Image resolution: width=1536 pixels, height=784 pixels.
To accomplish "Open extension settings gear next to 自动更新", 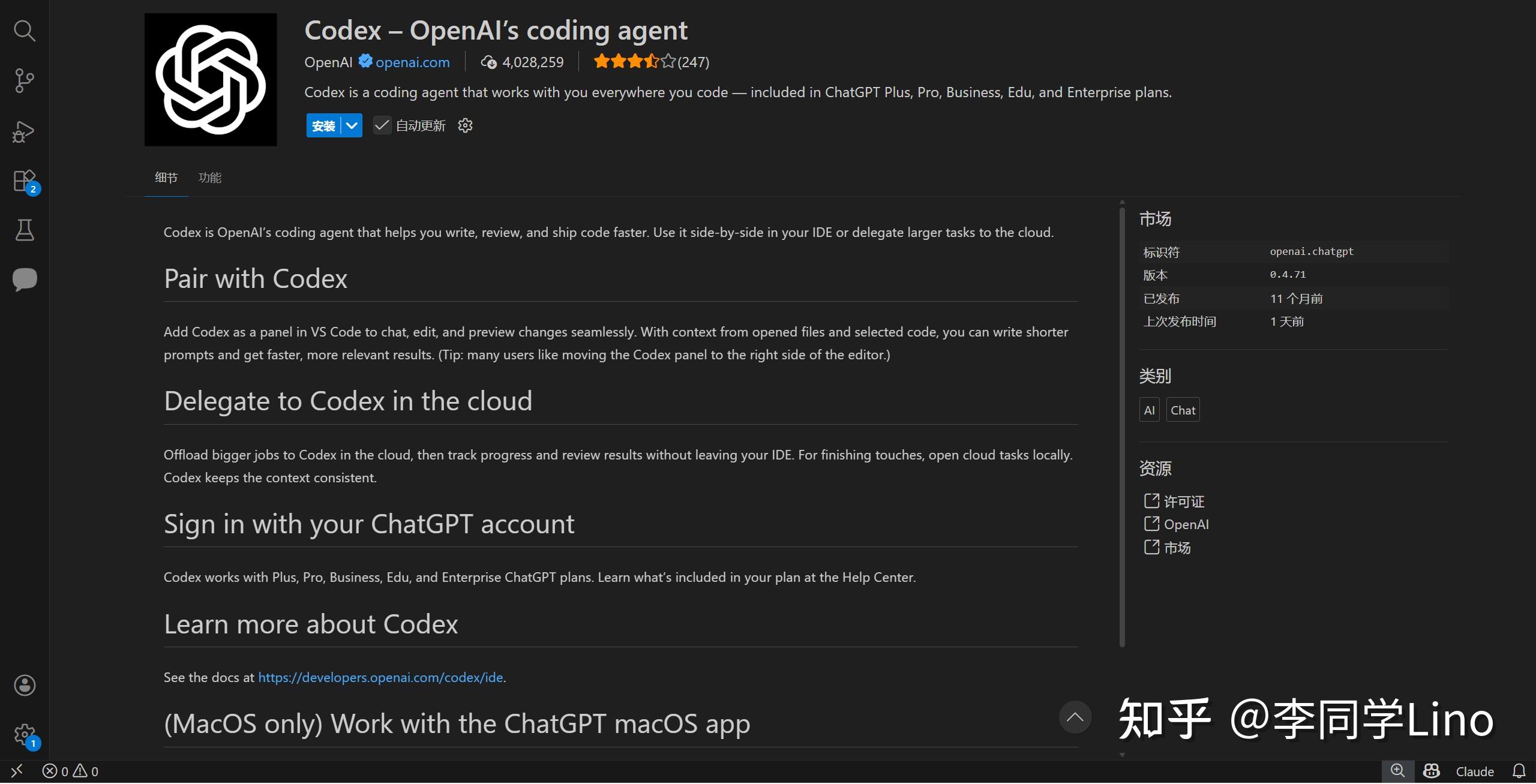I will pos(465,125).
